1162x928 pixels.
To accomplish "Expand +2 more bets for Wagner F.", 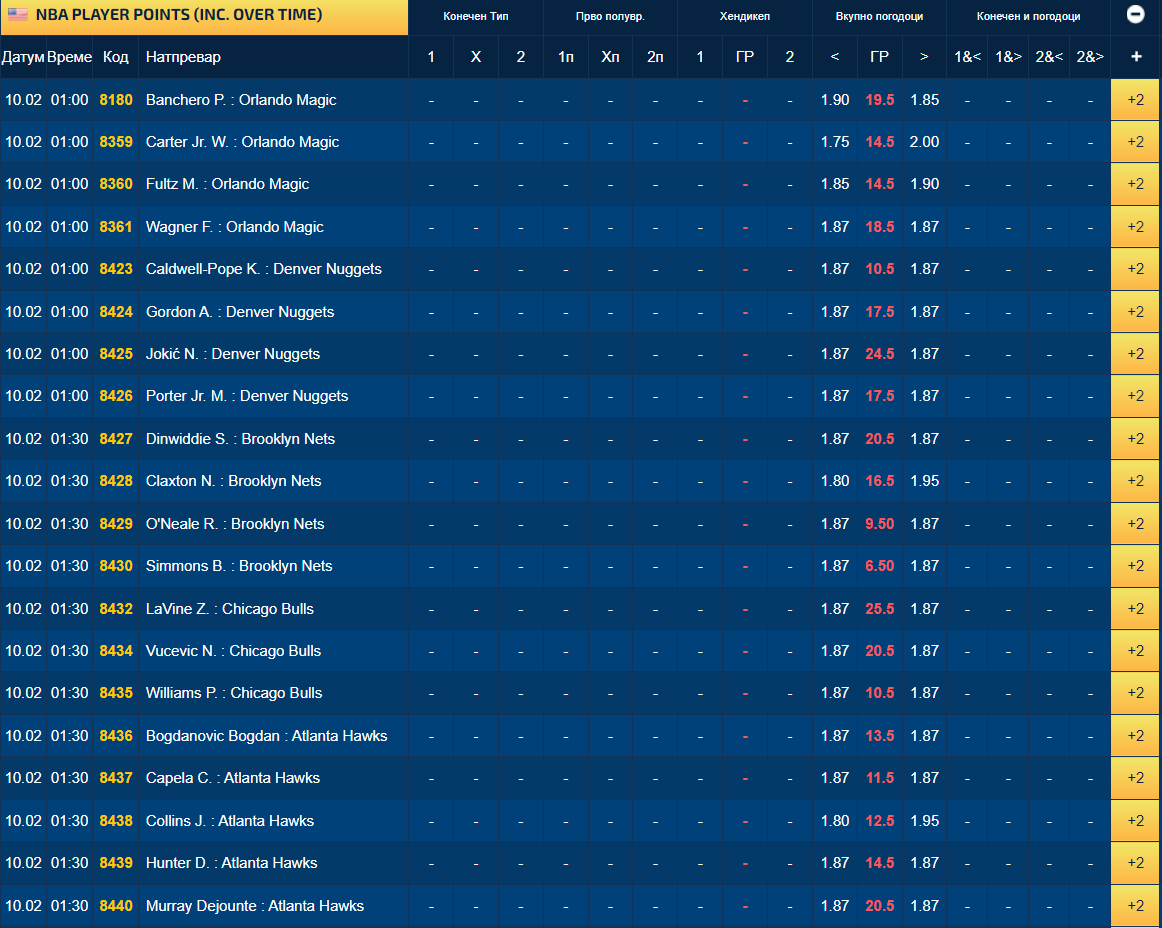I will 1135,227.
